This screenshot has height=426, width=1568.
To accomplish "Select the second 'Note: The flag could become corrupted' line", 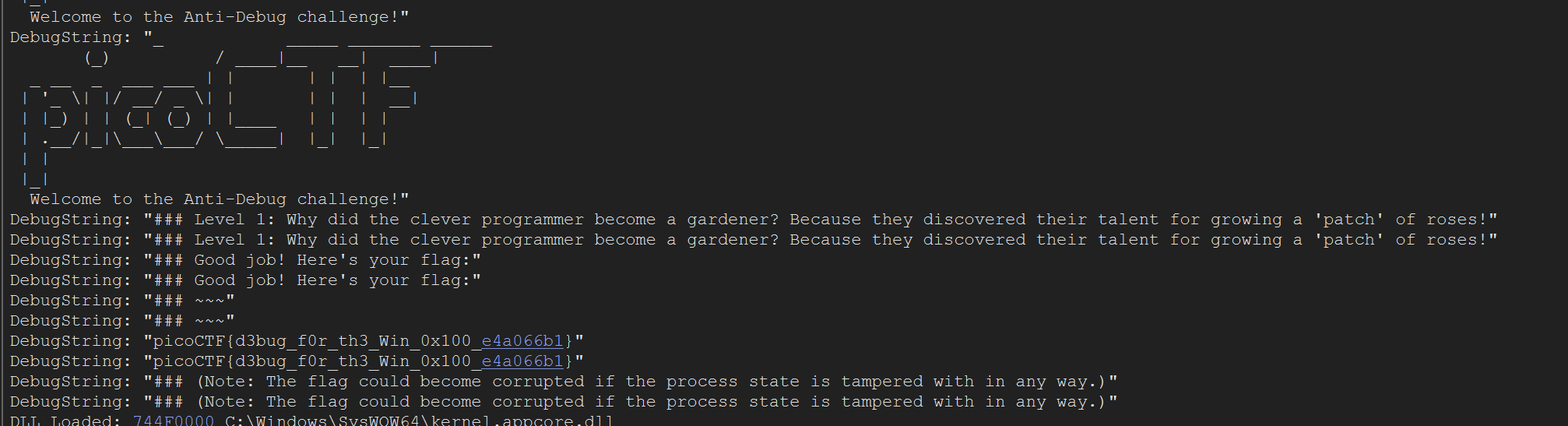I will pyautogui.click(x=564, y=402).
